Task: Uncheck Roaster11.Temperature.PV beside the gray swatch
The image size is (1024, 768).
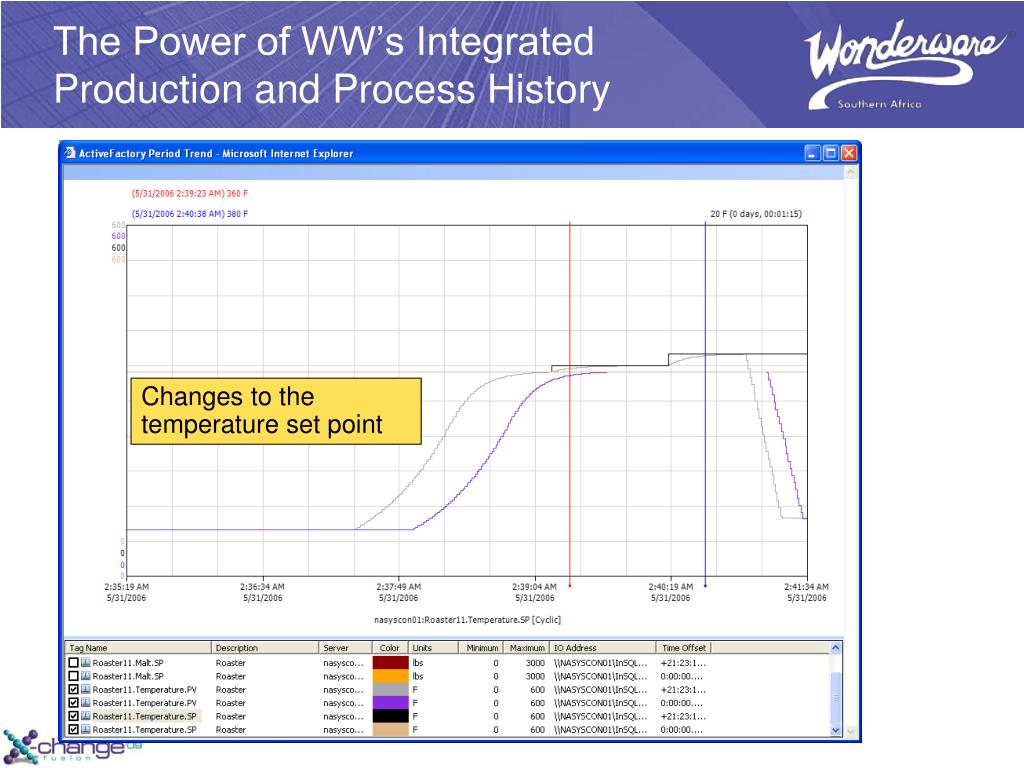Action: 73,690
